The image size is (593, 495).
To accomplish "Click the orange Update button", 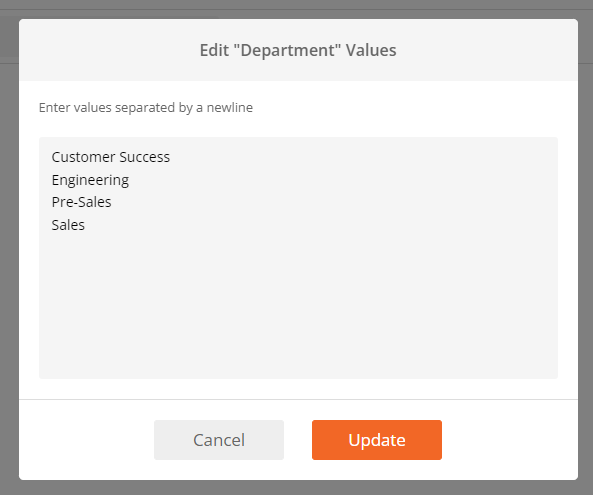I will click(377, 440).
